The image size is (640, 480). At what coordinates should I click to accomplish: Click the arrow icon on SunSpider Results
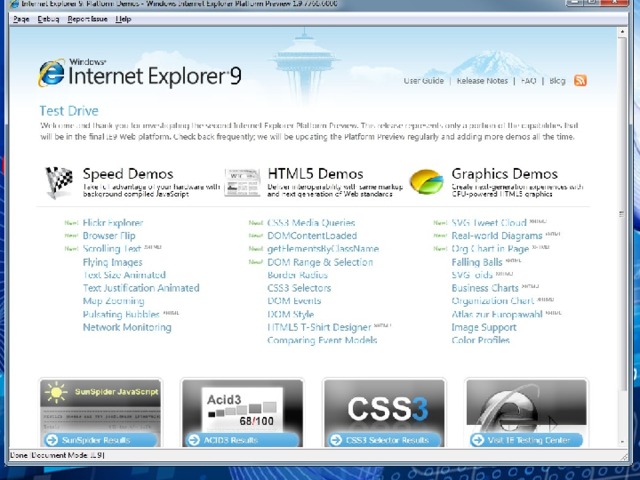point(52,440)
